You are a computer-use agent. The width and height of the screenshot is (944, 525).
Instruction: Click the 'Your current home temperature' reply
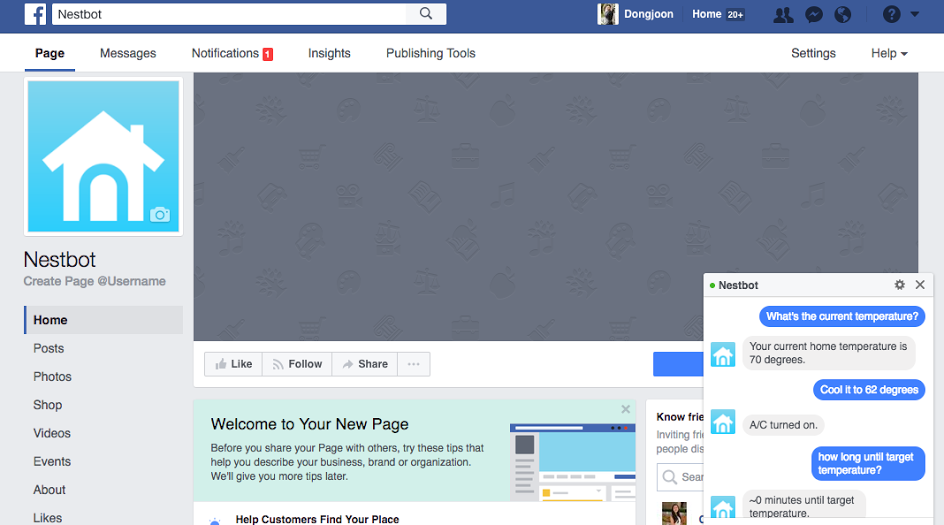828,353
